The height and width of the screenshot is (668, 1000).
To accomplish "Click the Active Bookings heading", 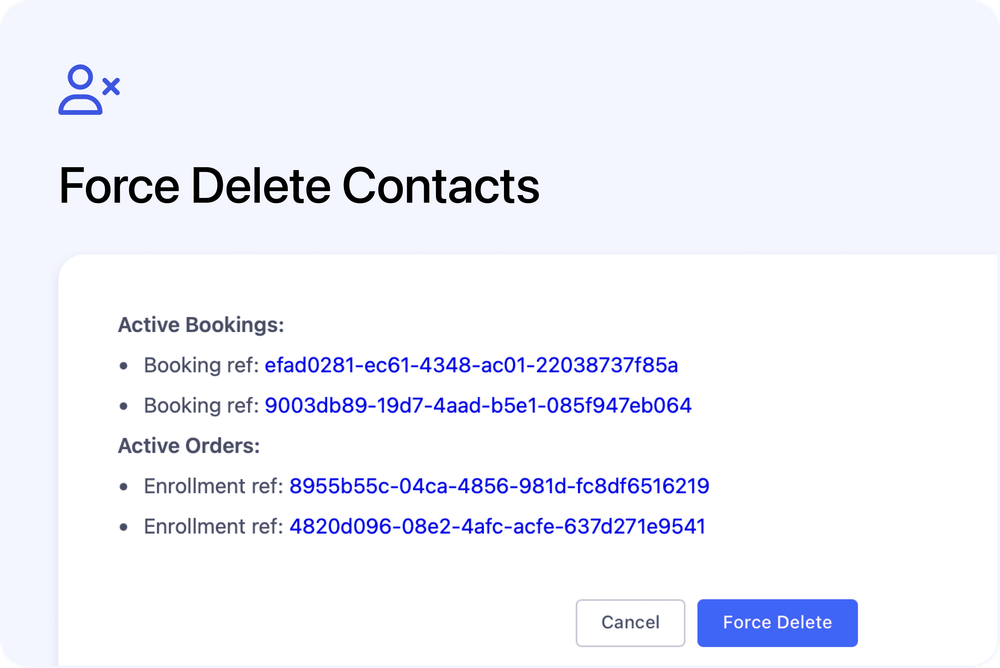I will [200, 325].
